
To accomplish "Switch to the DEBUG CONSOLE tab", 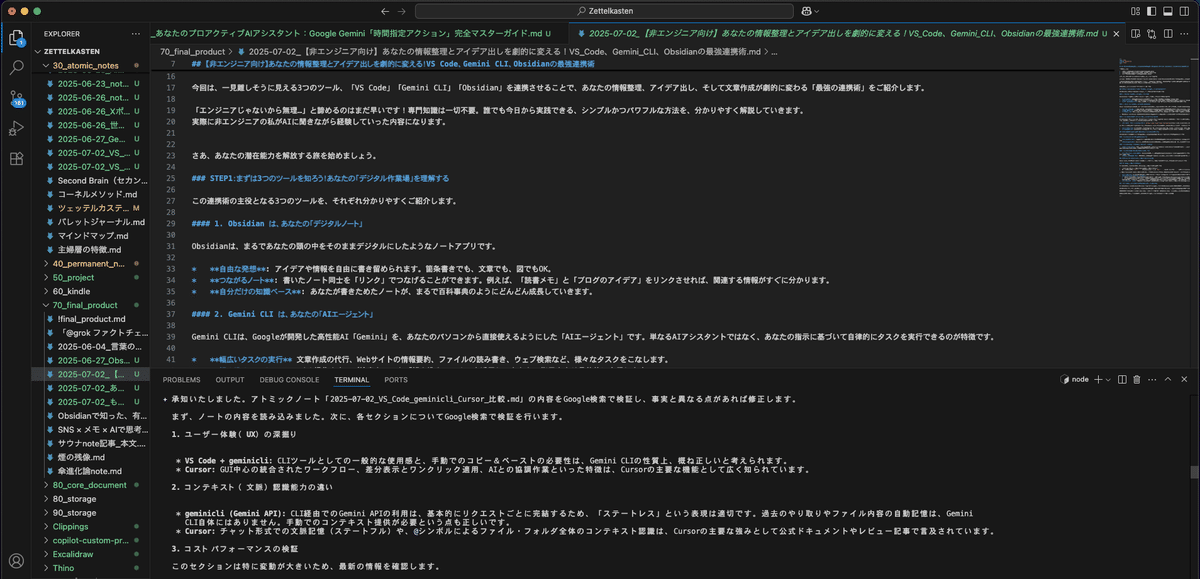I will pos(289,379).
